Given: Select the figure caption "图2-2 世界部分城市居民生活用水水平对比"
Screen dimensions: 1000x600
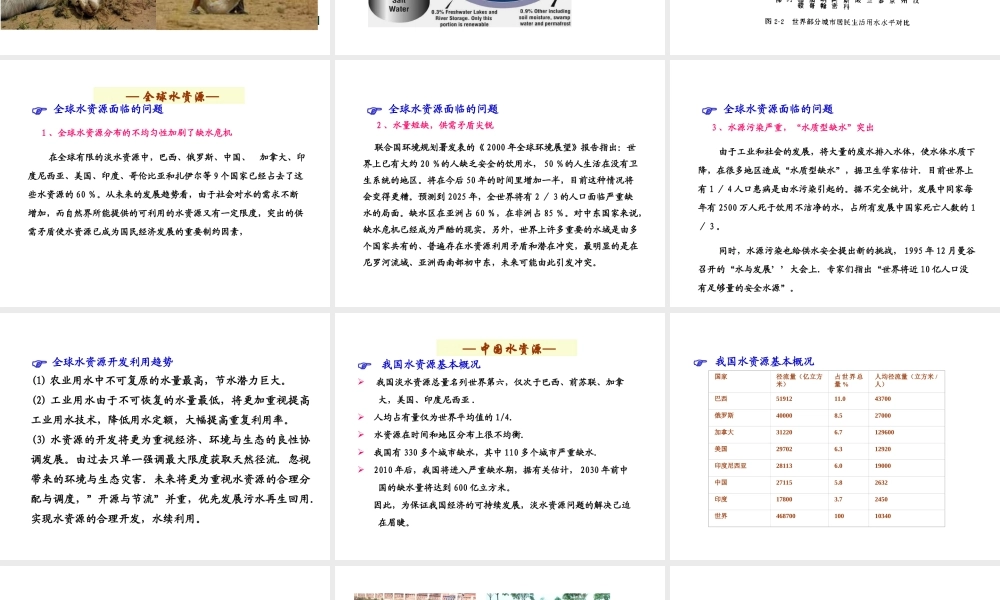Looking at the screenshot, I should (x=835, y=22).
